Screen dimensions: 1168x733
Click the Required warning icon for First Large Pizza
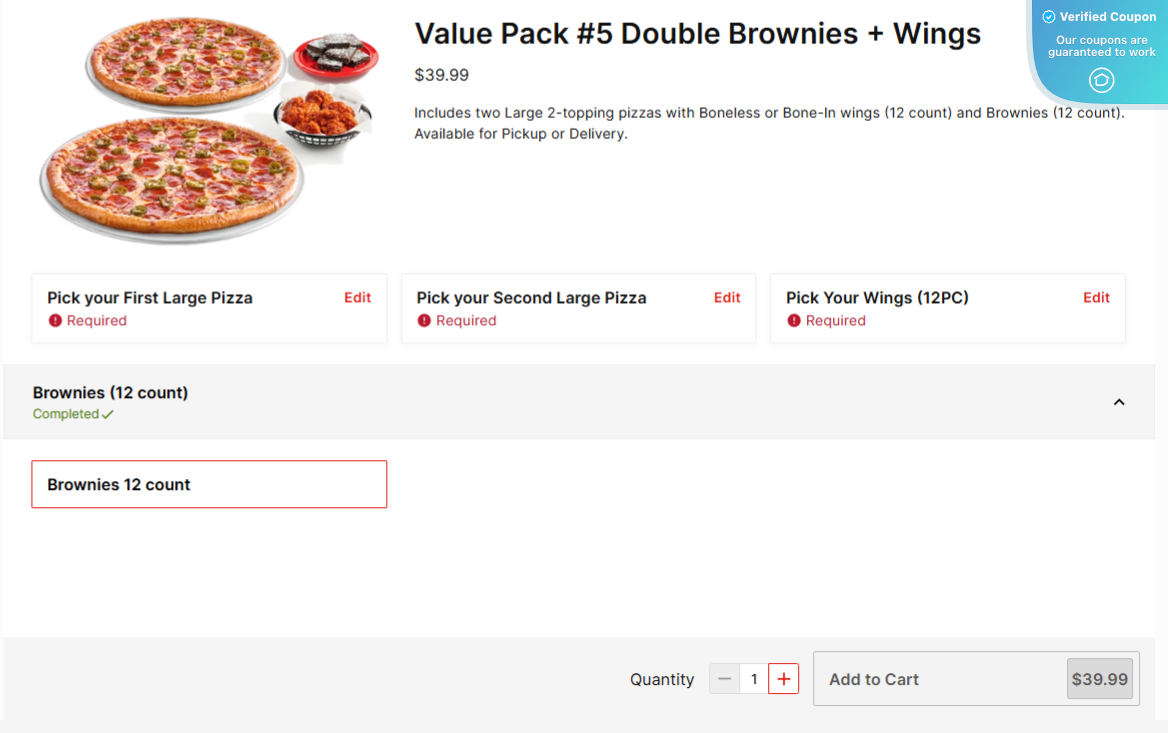click(56, 321)
